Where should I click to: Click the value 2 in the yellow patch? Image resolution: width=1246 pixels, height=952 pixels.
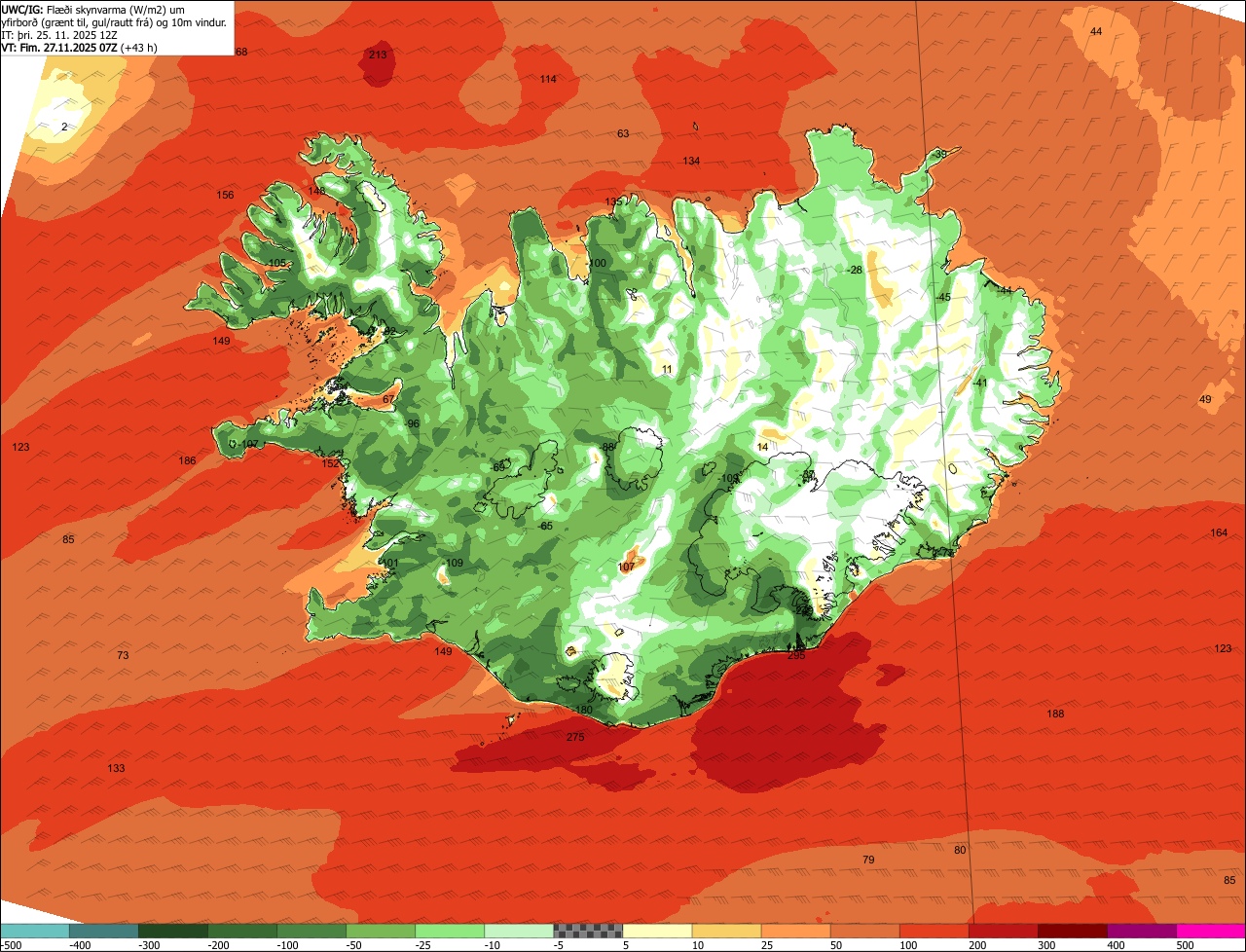click(x=64, y=127)
